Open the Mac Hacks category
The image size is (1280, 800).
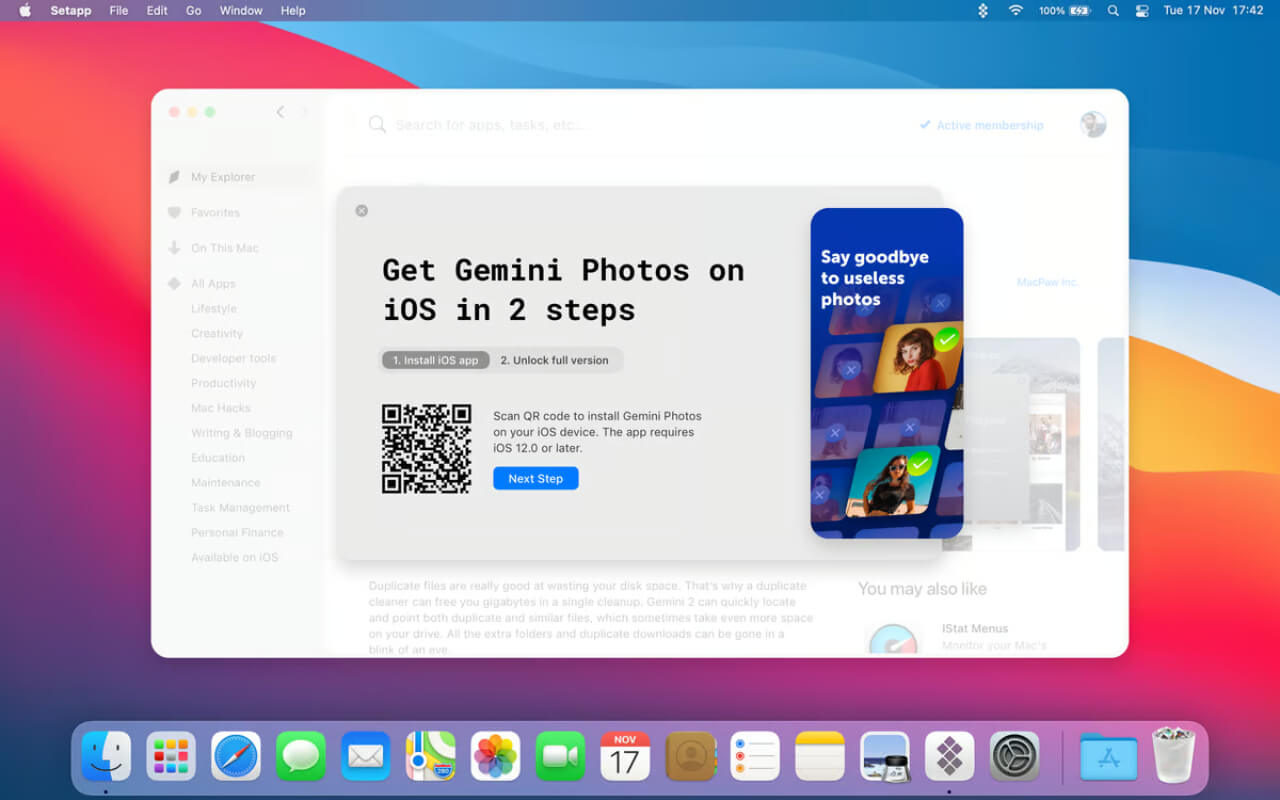tap(221, 408)
